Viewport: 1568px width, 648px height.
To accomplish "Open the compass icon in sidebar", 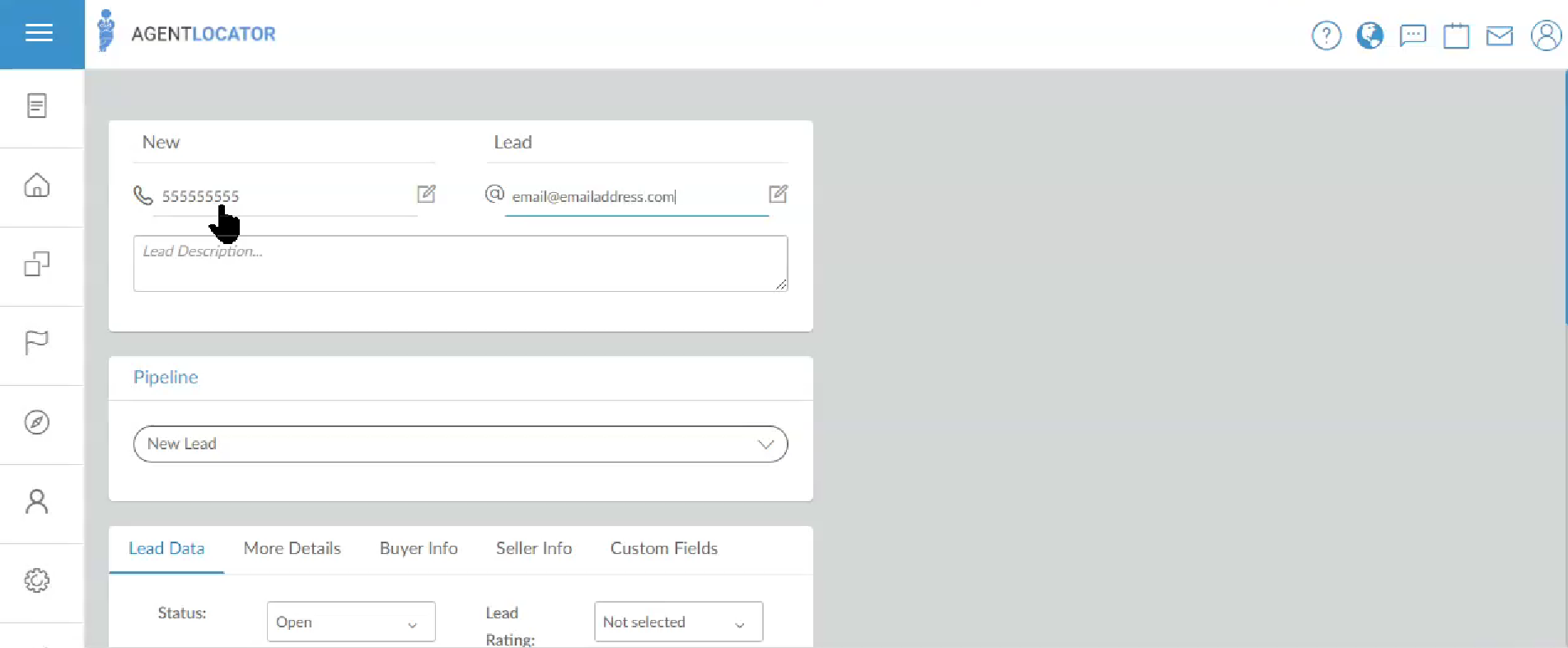I will 37,422.
